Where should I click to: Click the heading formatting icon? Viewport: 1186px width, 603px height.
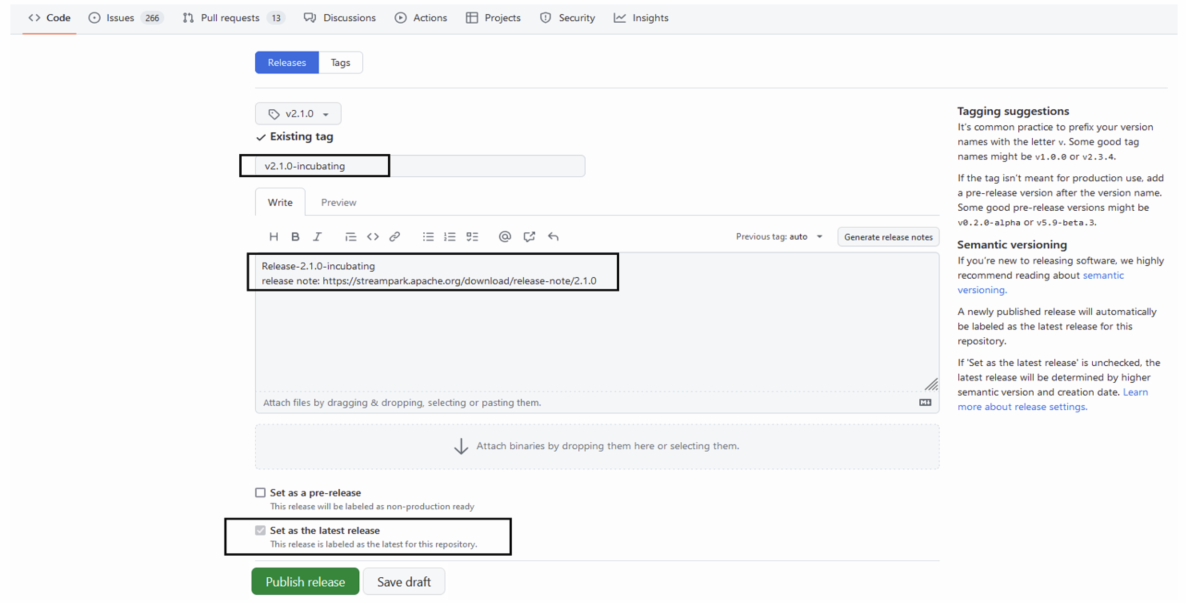coord(273,237)
